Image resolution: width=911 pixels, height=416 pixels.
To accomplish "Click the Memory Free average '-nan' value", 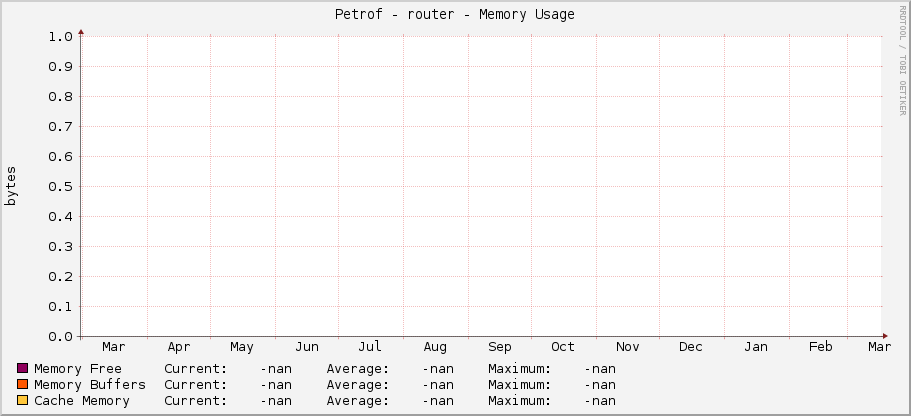I will 438,368.
